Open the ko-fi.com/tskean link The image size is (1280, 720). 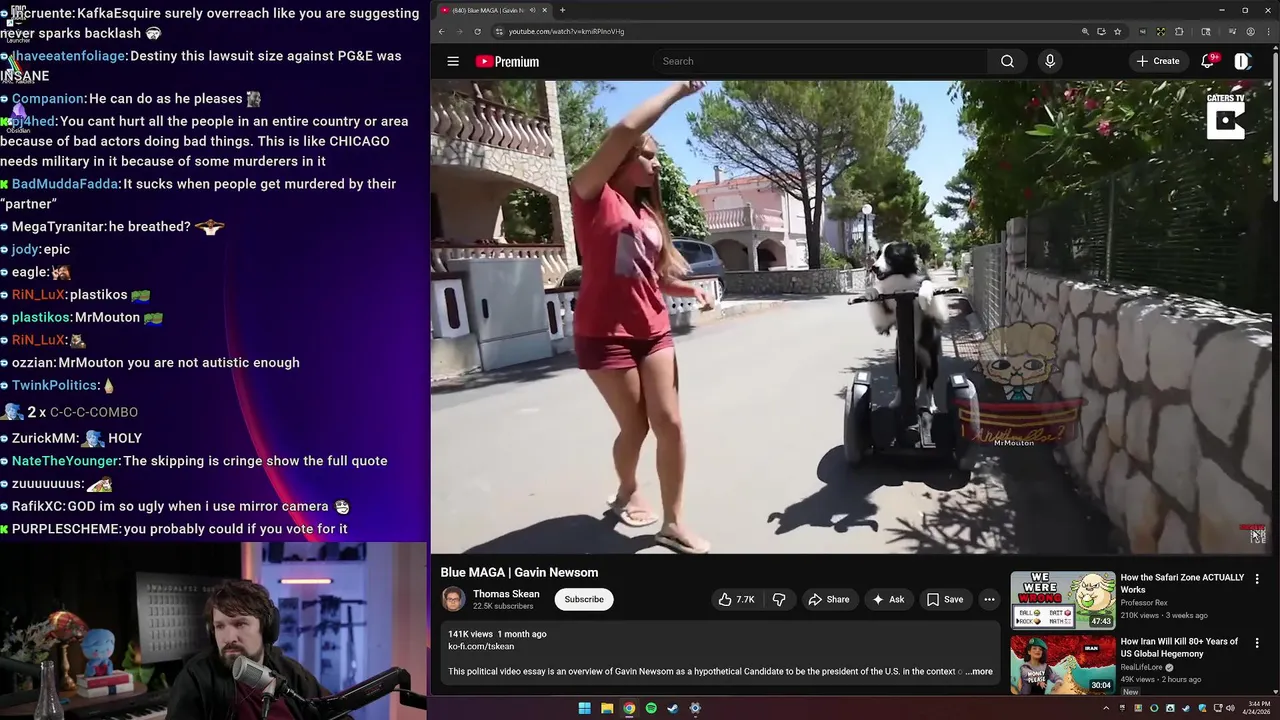click(481, 646)
